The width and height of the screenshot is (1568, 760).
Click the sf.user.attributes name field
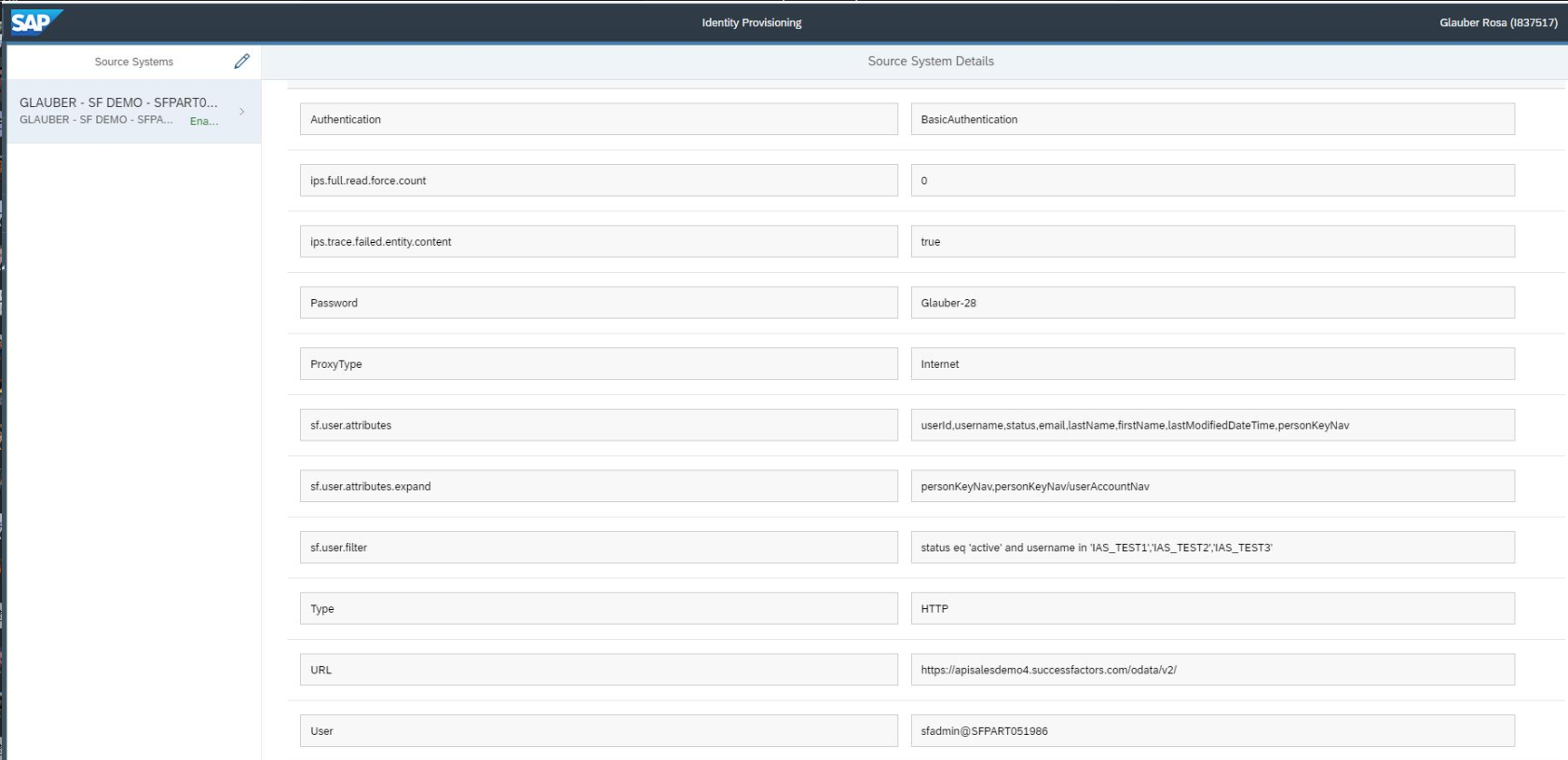point(599,425)
